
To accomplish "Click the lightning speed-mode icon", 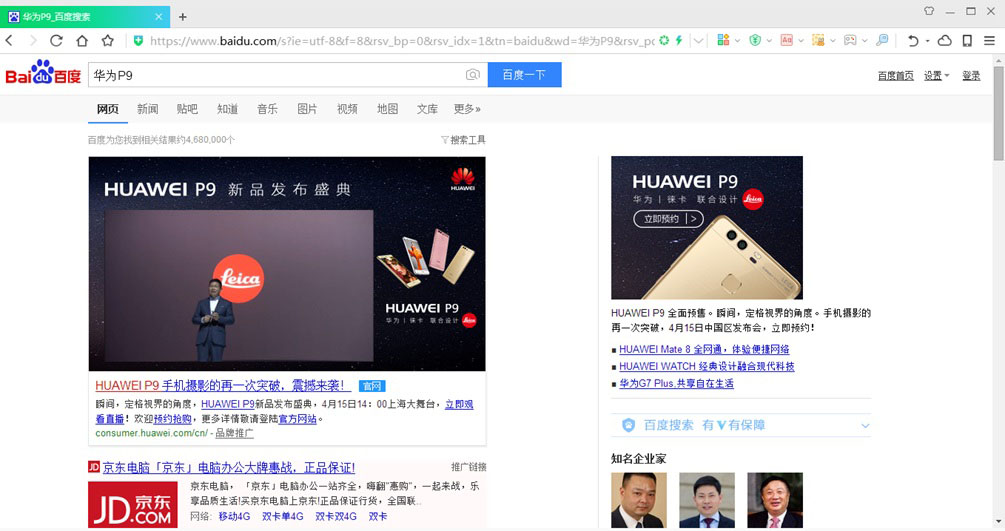I will pos(679,40).
